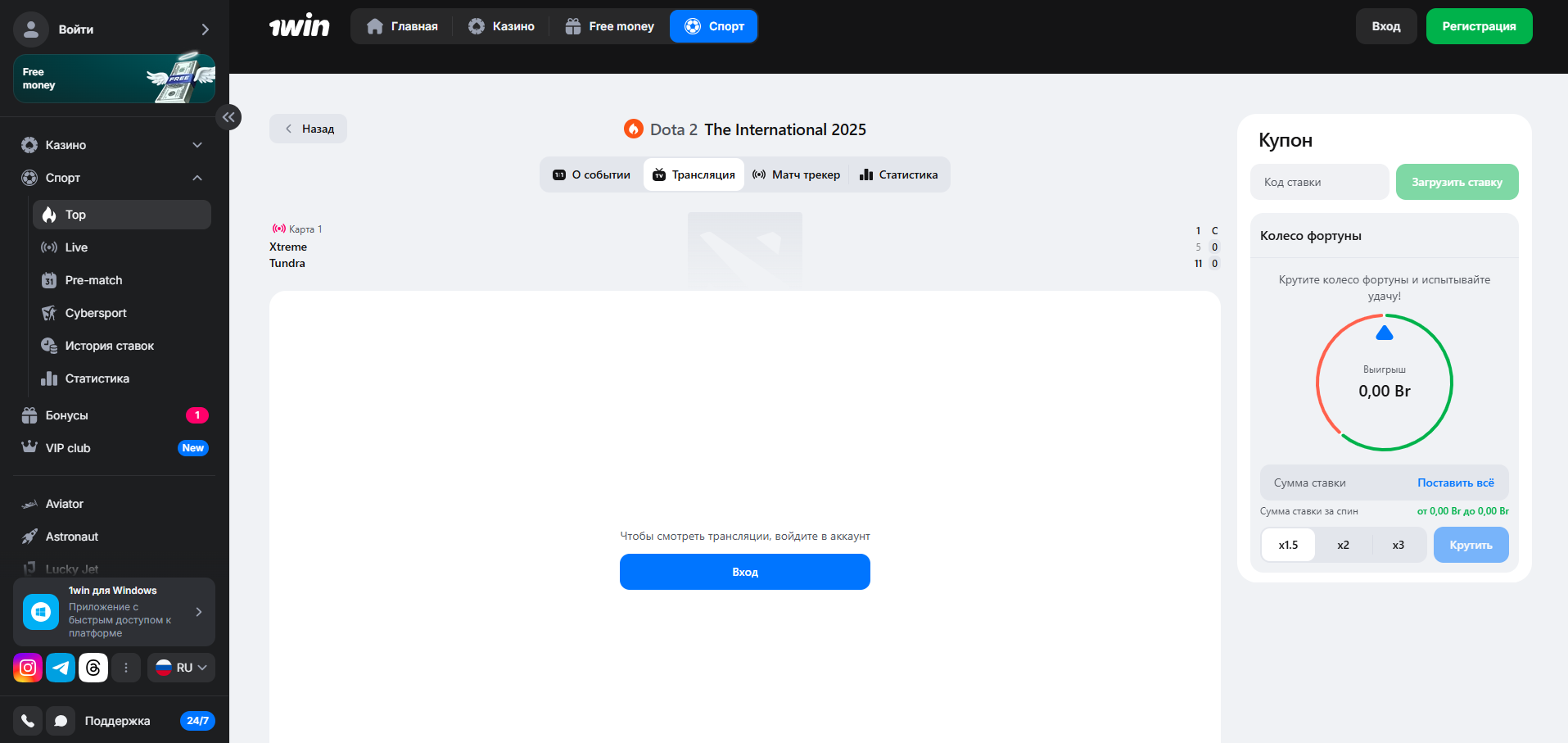Click the team name Tundra
1568x743 pixels.
coord(287,263)
